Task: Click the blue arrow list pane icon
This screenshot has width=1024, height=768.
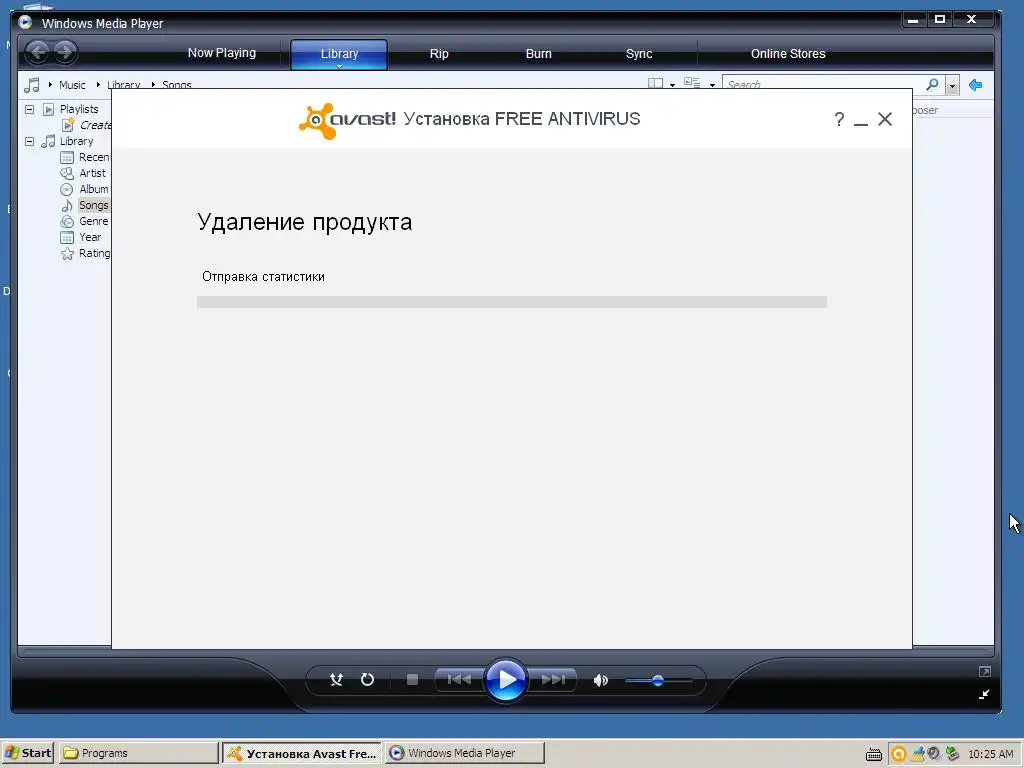Action: (x=976, y=85)
